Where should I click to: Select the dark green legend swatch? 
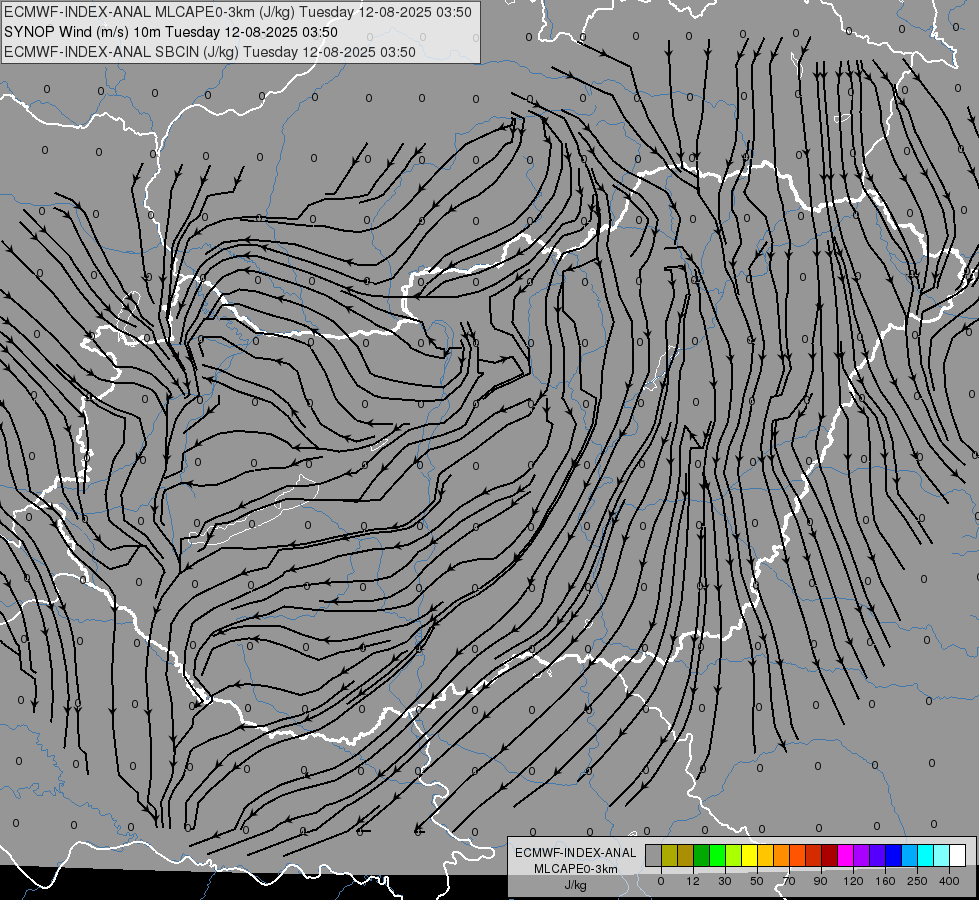coord(702,855)
